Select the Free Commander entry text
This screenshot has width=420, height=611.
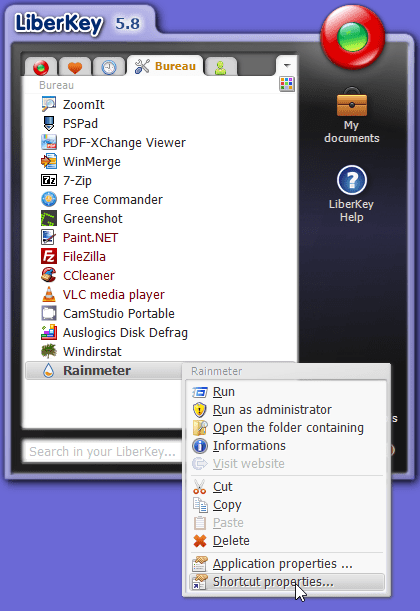click(113, 200)
